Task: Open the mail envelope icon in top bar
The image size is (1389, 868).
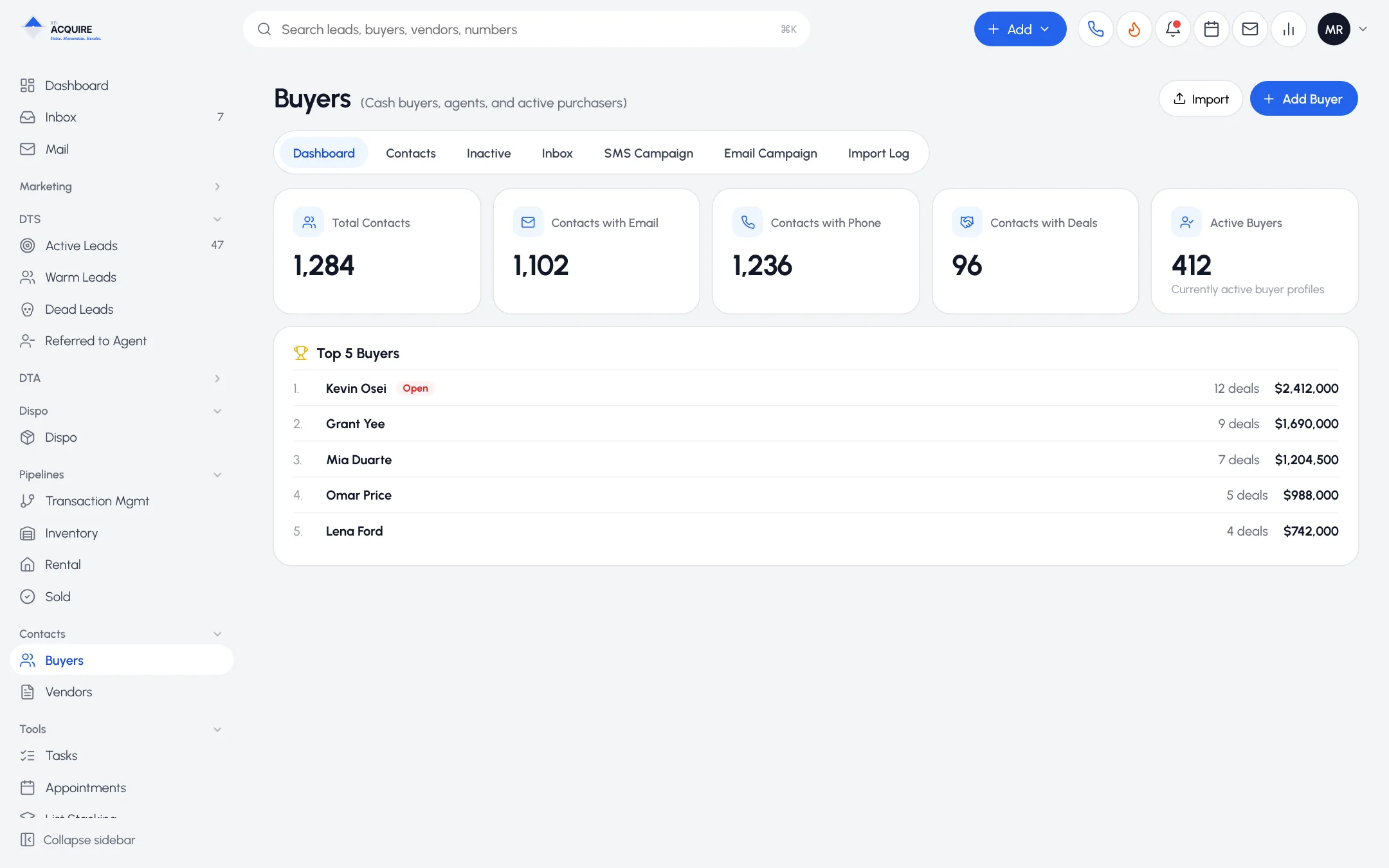Action: point(1249,29)
